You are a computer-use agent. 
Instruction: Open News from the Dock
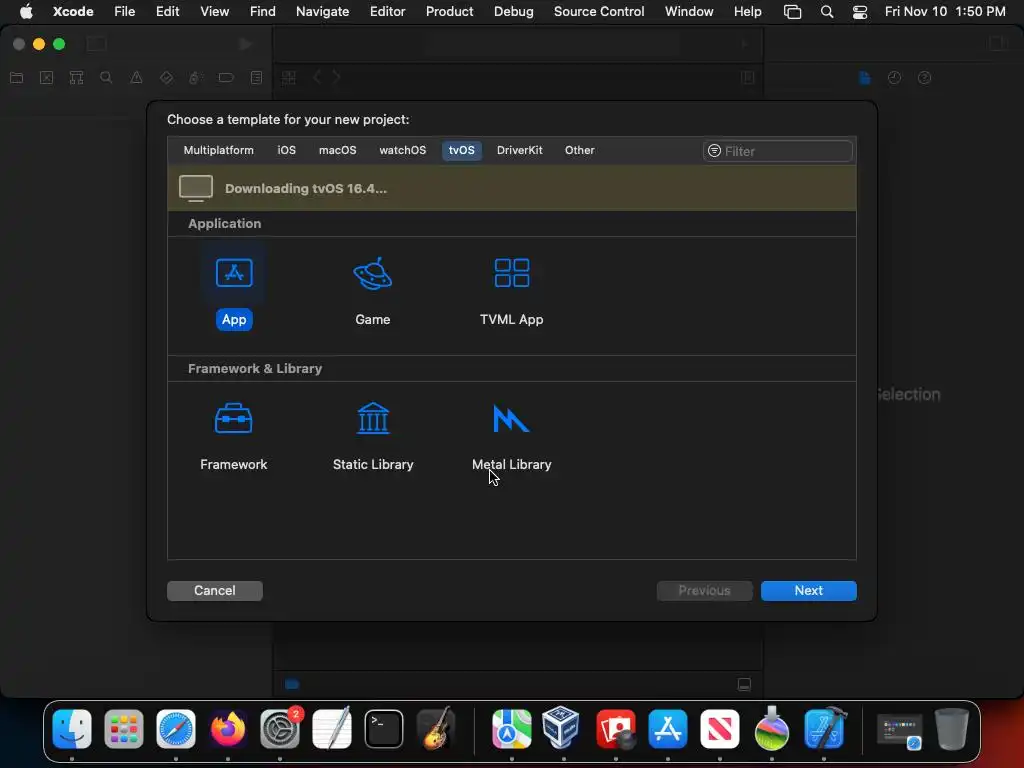(x=720, y=728)
